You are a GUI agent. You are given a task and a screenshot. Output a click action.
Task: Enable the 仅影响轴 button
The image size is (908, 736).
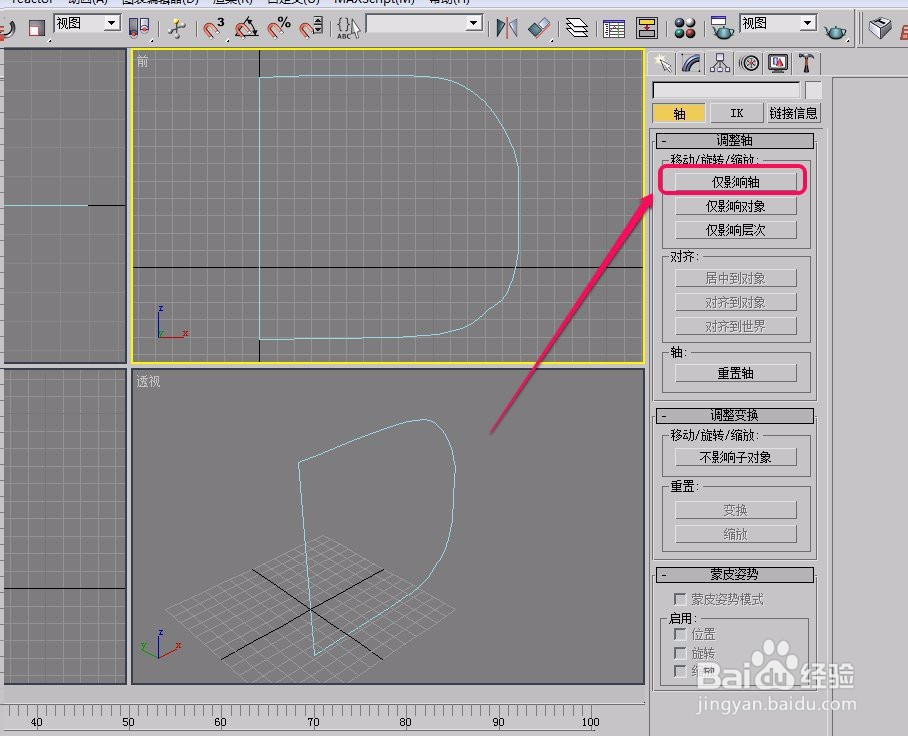[735, 182]
